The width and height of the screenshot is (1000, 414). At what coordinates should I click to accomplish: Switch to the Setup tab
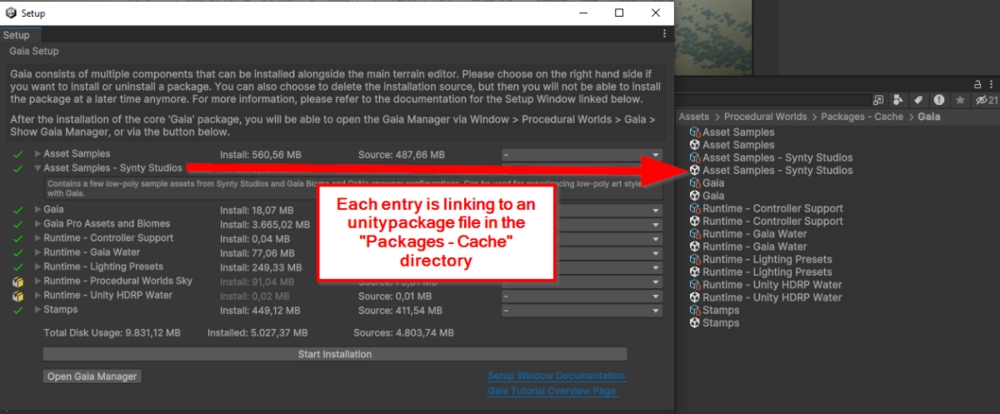point(15,36)
